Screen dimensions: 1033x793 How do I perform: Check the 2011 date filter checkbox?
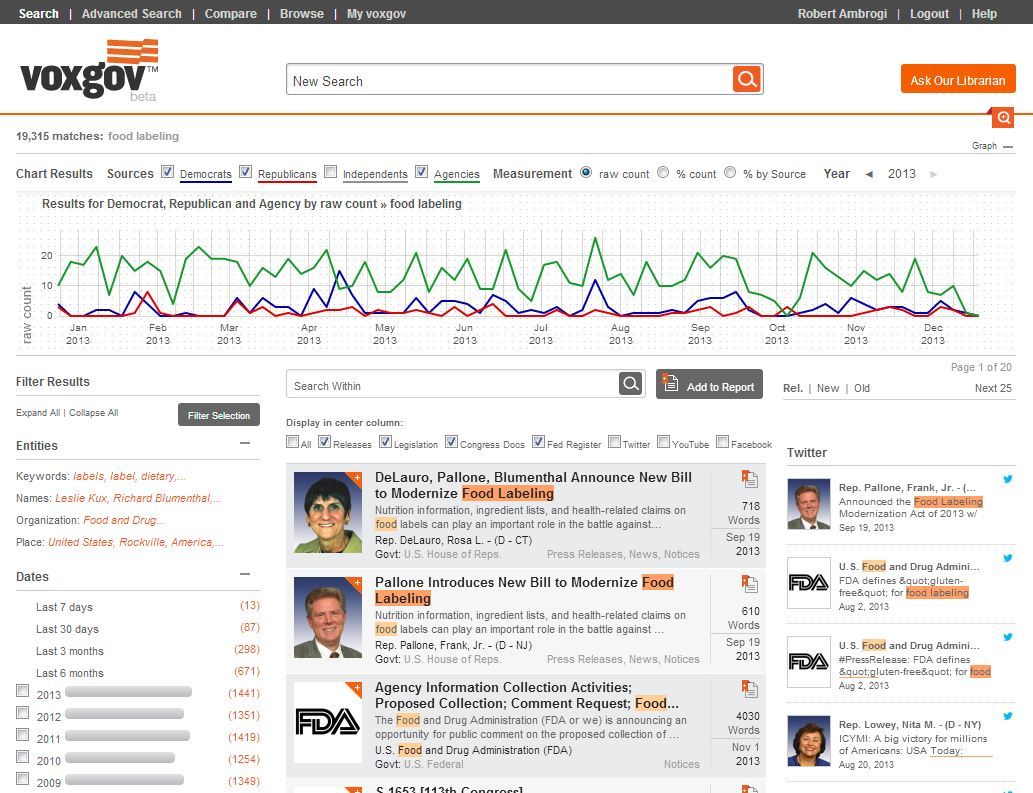coord(22,734)
